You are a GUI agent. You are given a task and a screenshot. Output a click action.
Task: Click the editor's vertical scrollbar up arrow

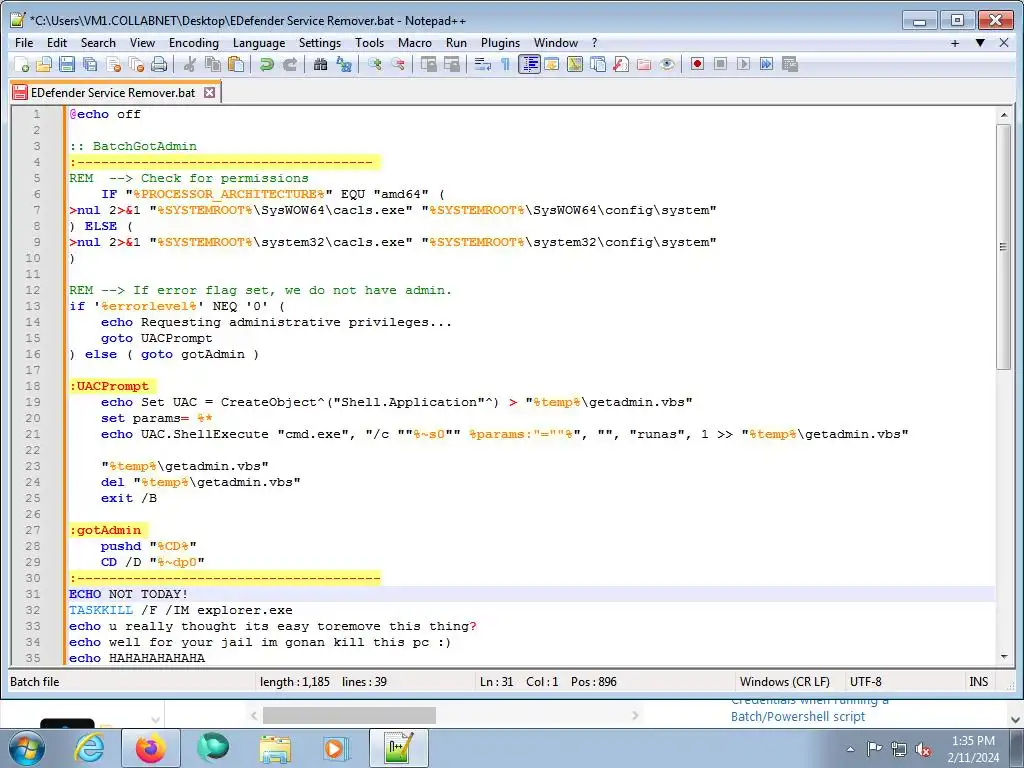tap(1004, 115)
